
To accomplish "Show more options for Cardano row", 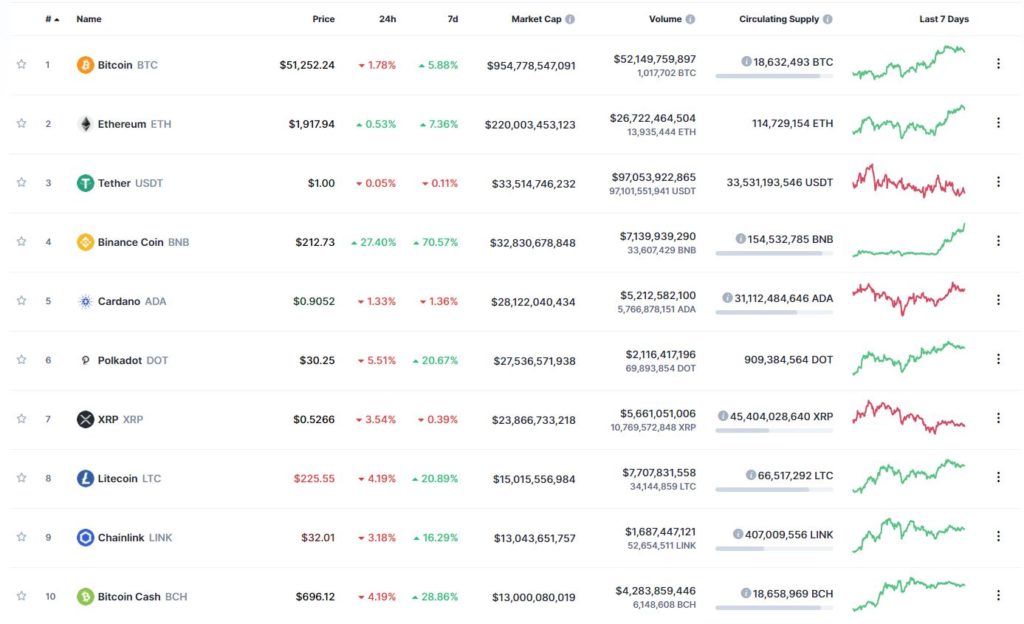I will tap(998, 300).
